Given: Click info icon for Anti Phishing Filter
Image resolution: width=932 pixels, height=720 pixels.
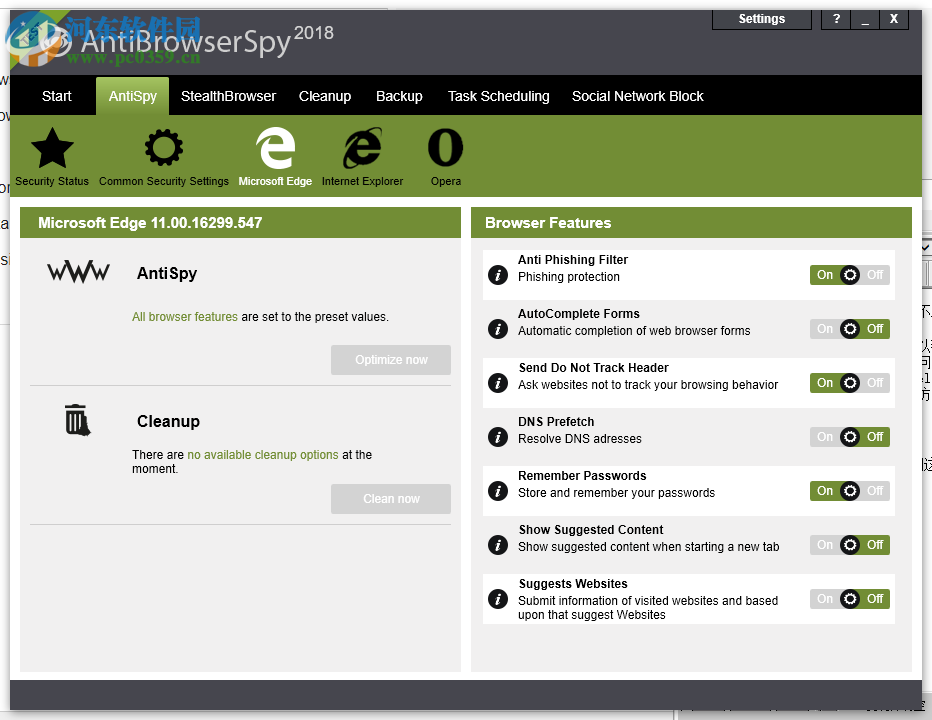Looking at the screenshot, I should click(x=498, y=275).
